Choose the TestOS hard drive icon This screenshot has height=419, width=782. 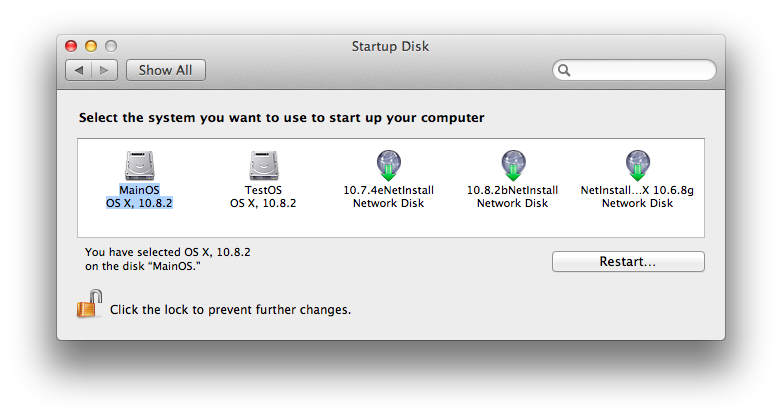click(263, 166)
